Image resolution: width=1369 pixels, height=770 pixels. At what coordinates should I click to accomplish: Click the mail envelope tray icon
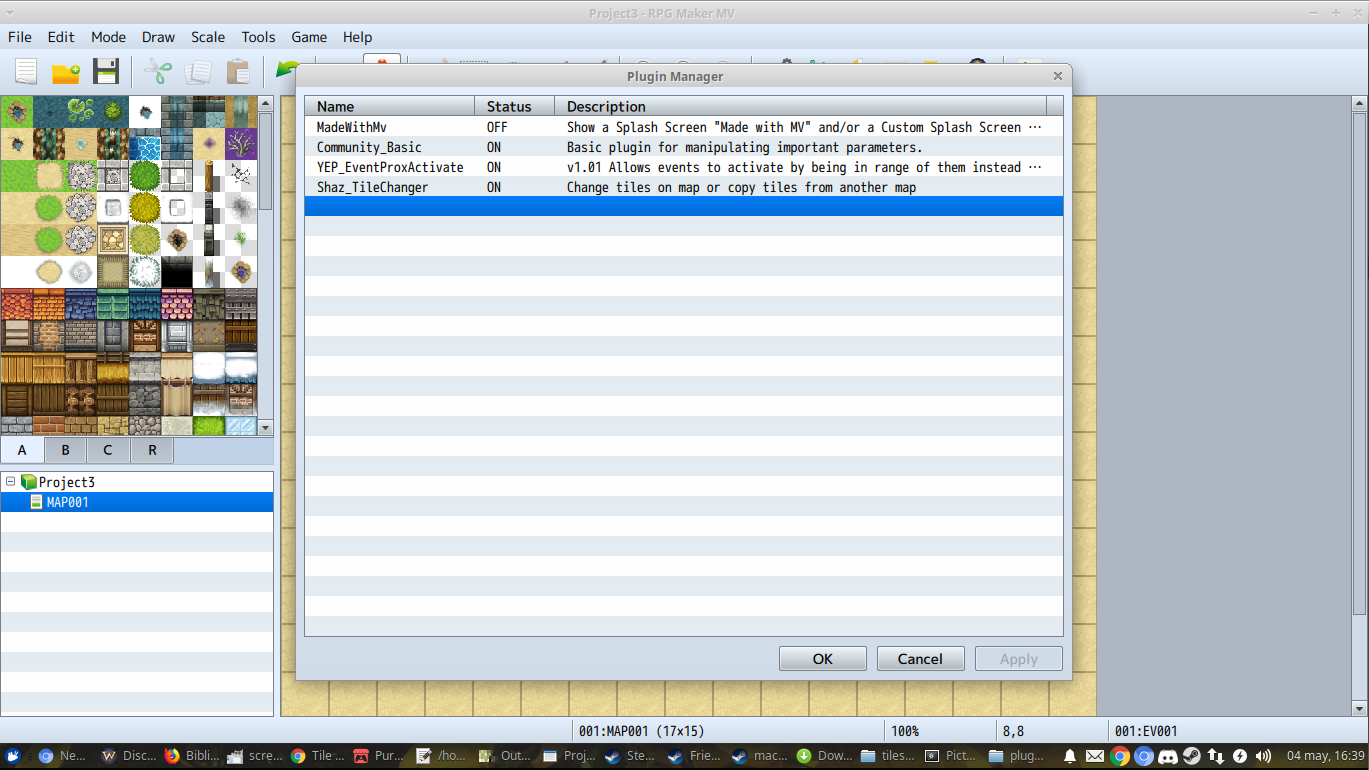pyautogui.click(x=1094, y=756)
